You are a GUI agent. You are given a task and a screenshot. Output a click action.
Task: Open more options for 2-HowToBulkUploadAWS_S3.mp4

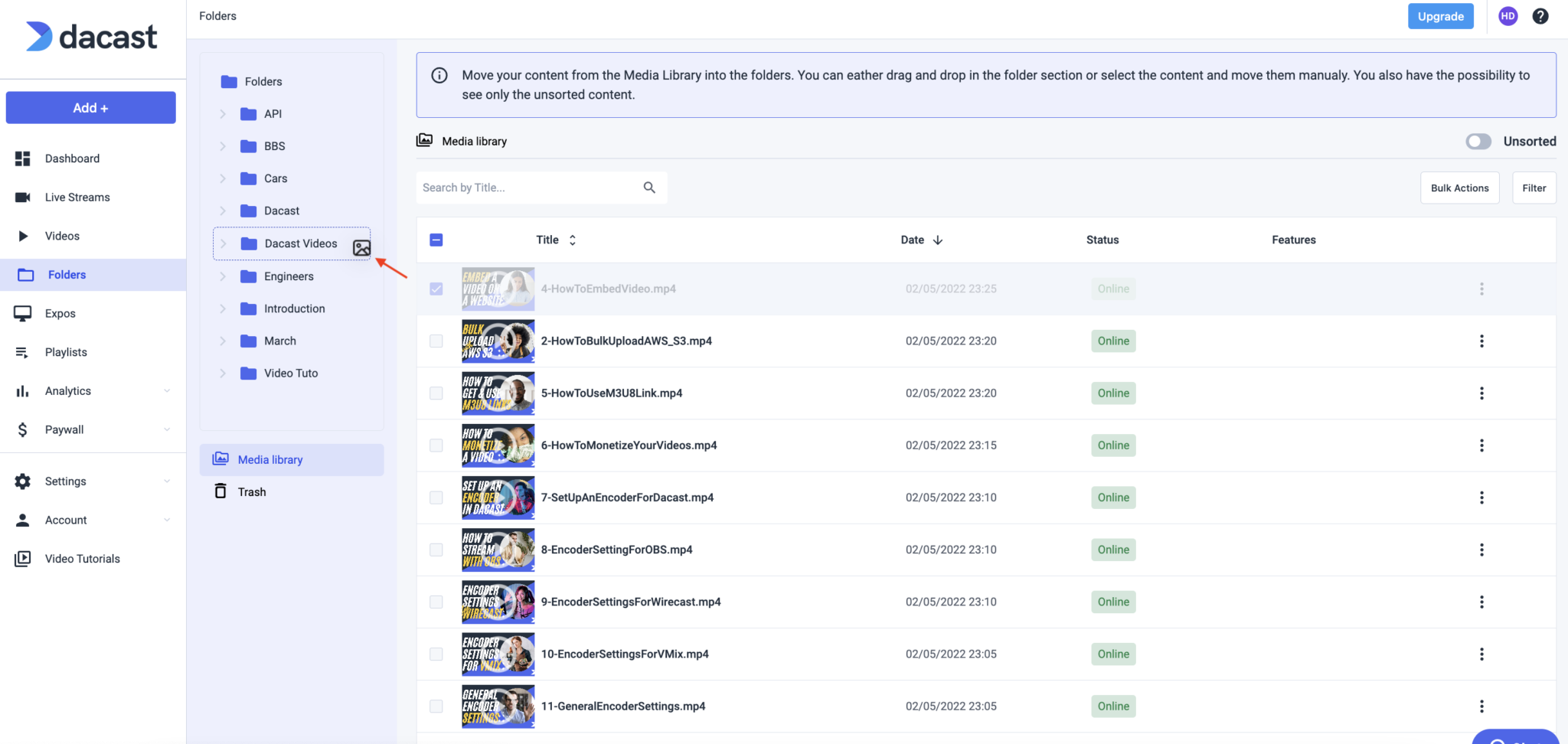pyautogui.click(x=1481, y=341)
